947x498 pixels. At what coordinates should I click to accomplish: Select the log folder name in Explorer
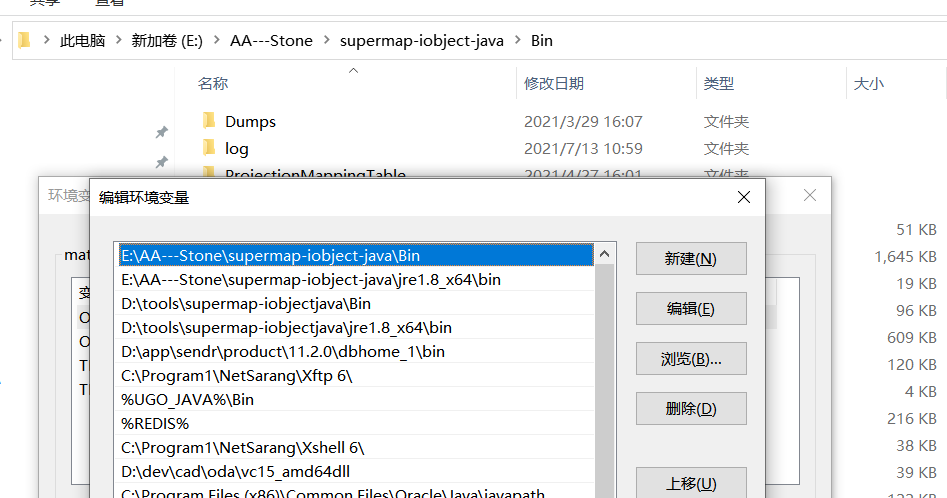click(237, 148)
